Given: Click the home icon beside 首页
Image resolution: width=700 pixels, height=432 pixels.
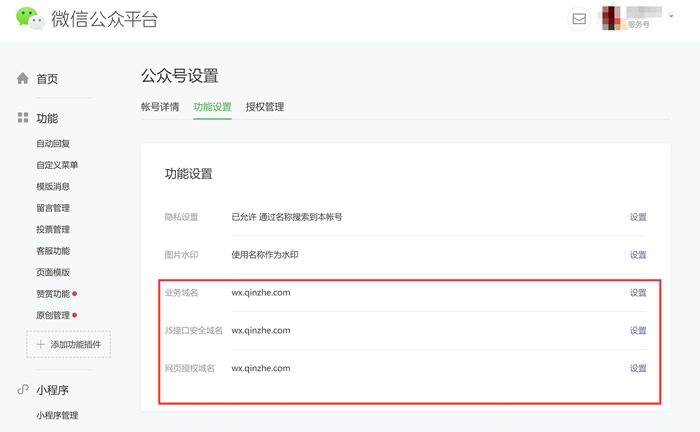Looking at the screenshot, I should click(23, 78).
